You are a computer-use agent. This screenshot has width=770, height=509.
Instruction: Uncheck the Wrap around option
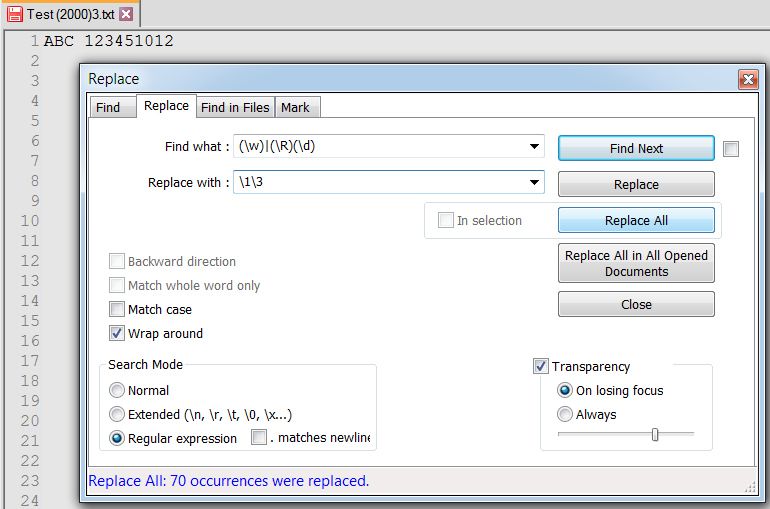point(117,334)
